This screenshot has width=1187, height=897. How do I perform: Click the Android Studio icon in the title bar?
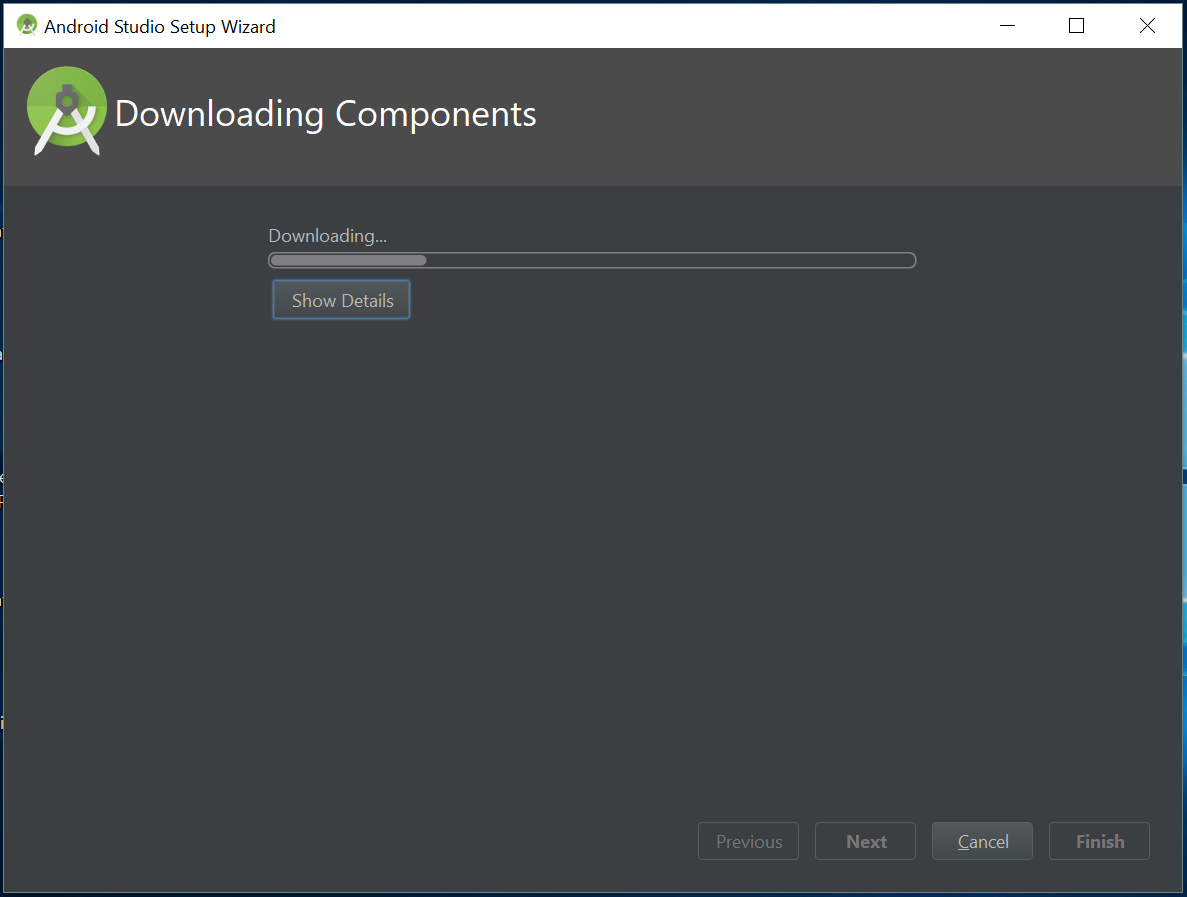[x=26, y=24]
